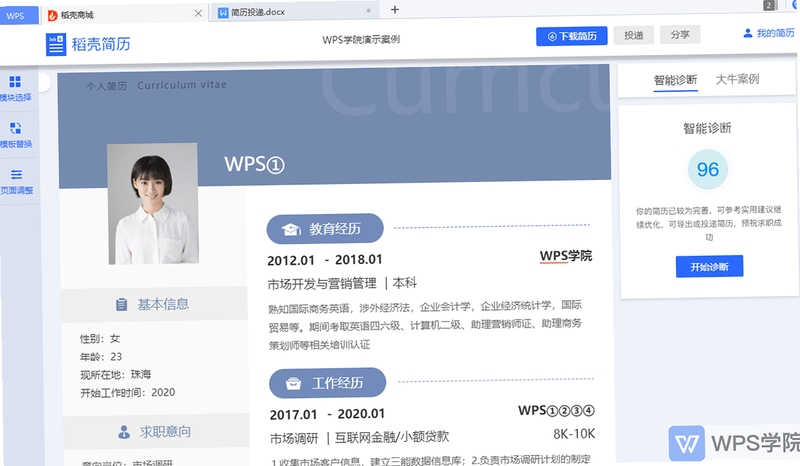
Task: Click the 分享 button
Action: click(x=680, y=34)
